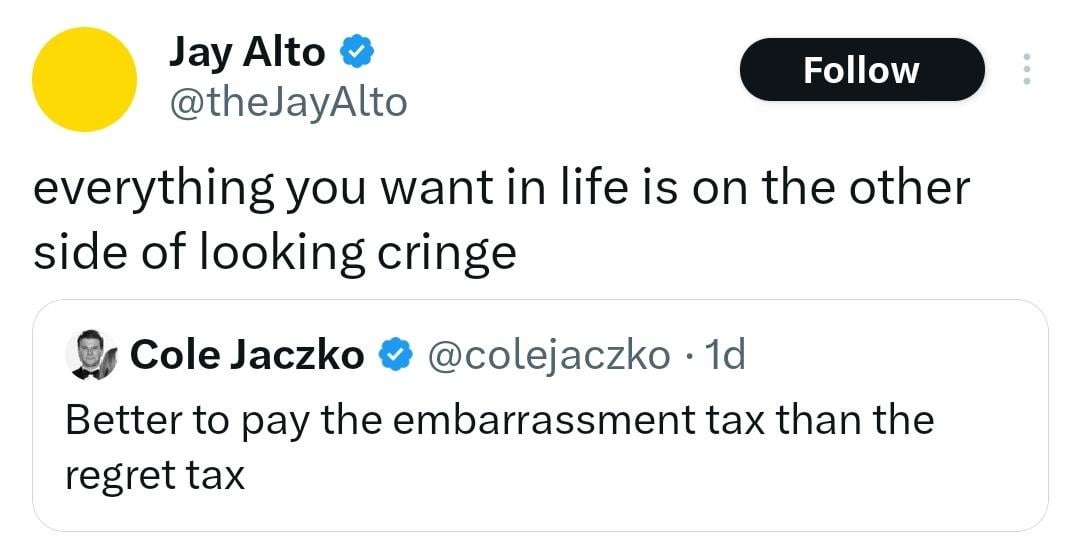Click the 'side of looking cringe' line
The image size is (1079, 559).
click(275, 253)
